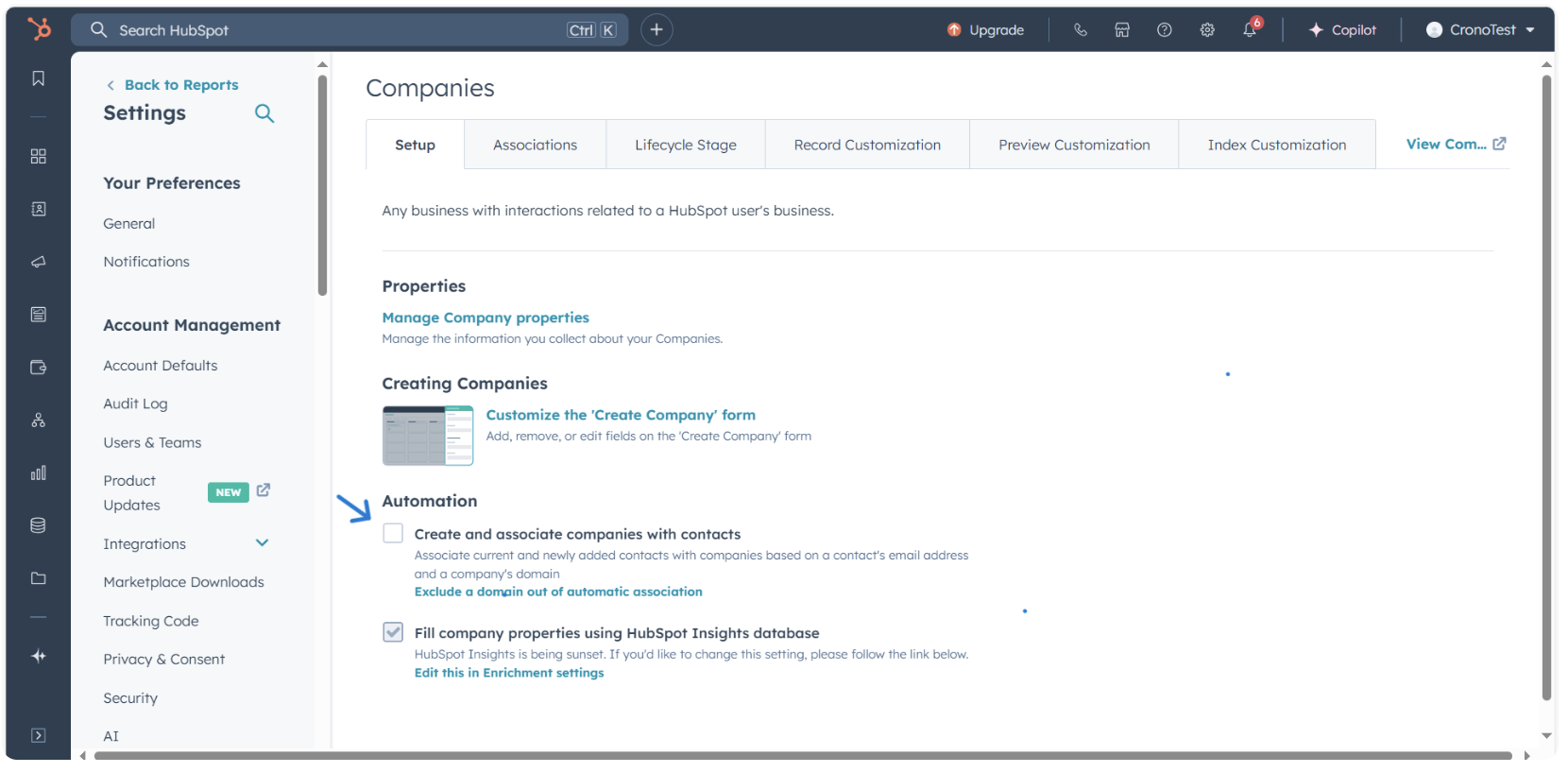Open the Record Customization tab
1568x773 pixels.
[867, 145]
